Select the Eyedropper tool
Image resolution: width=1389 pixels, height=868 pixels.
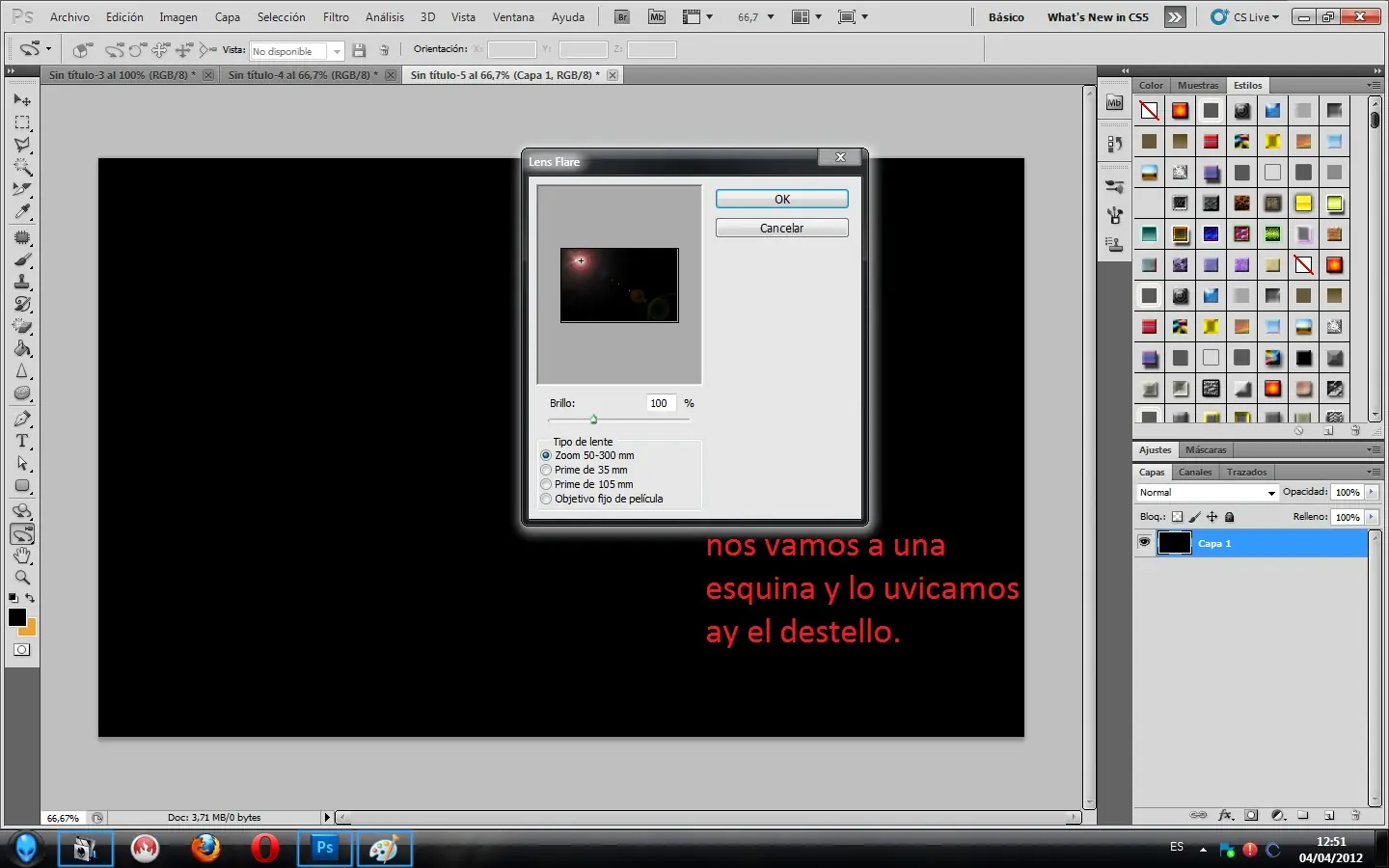pyautogui.click(x=22, y=212)
